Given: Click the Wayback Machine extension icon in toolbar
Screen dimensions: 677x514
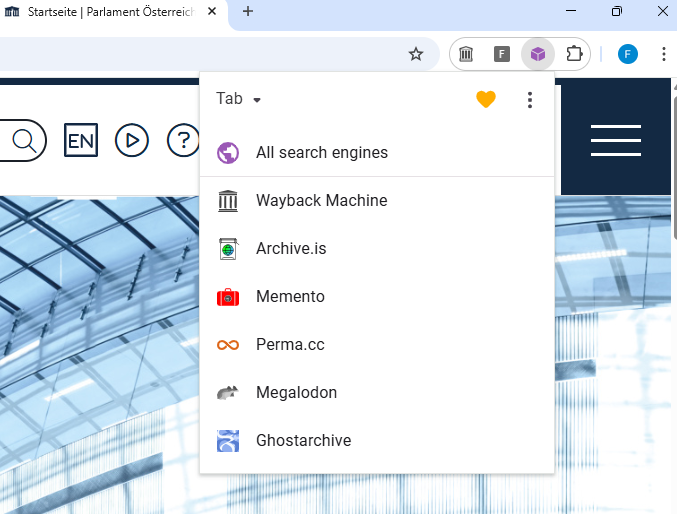Looking at the screenshot, I should coord(466,54).
